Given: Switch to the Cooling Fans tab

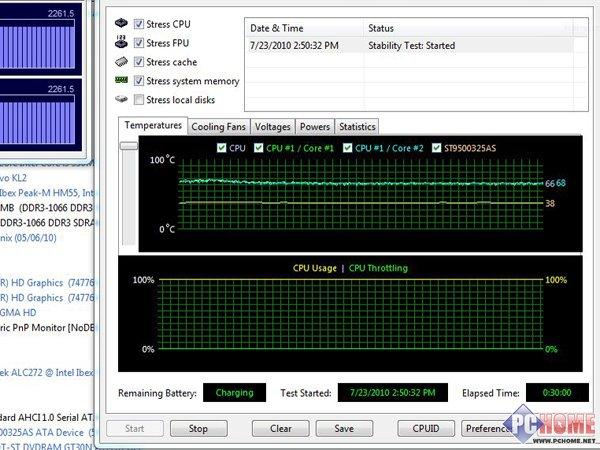Looking at the screenshot, I should point(218,127).
